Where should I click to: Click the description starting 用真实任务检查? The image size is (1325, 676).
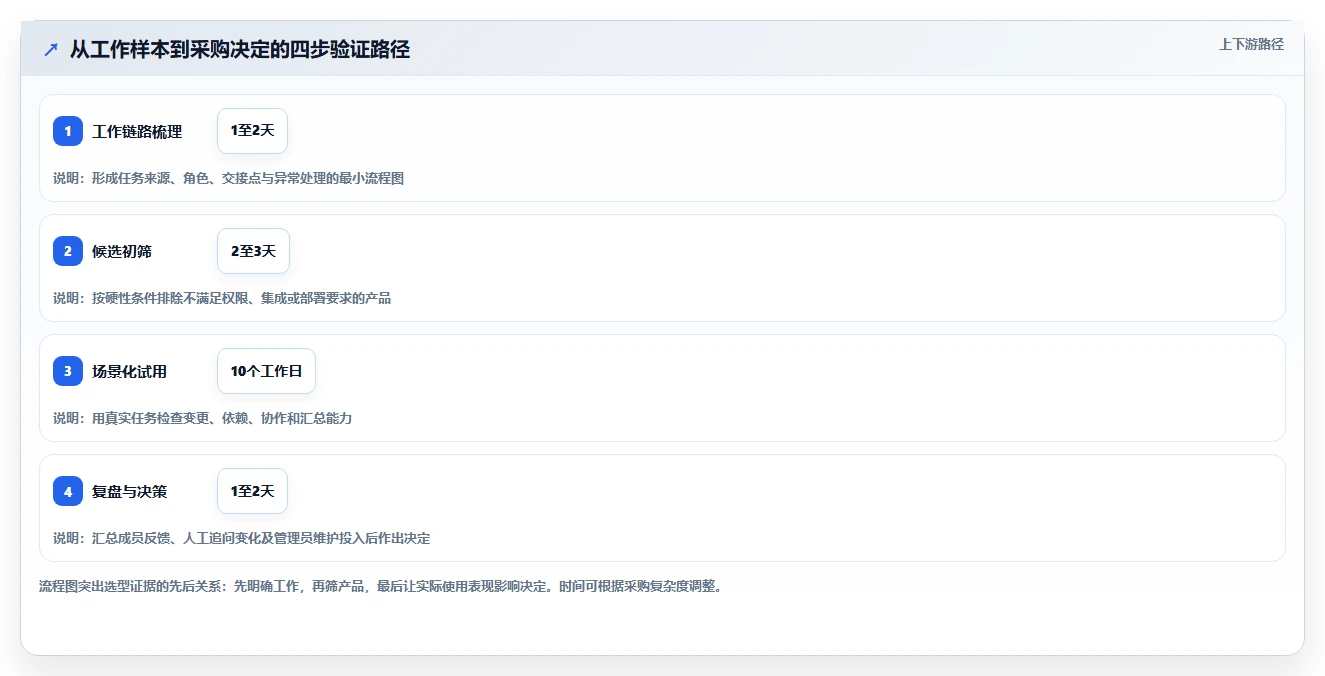coord(202,418)
